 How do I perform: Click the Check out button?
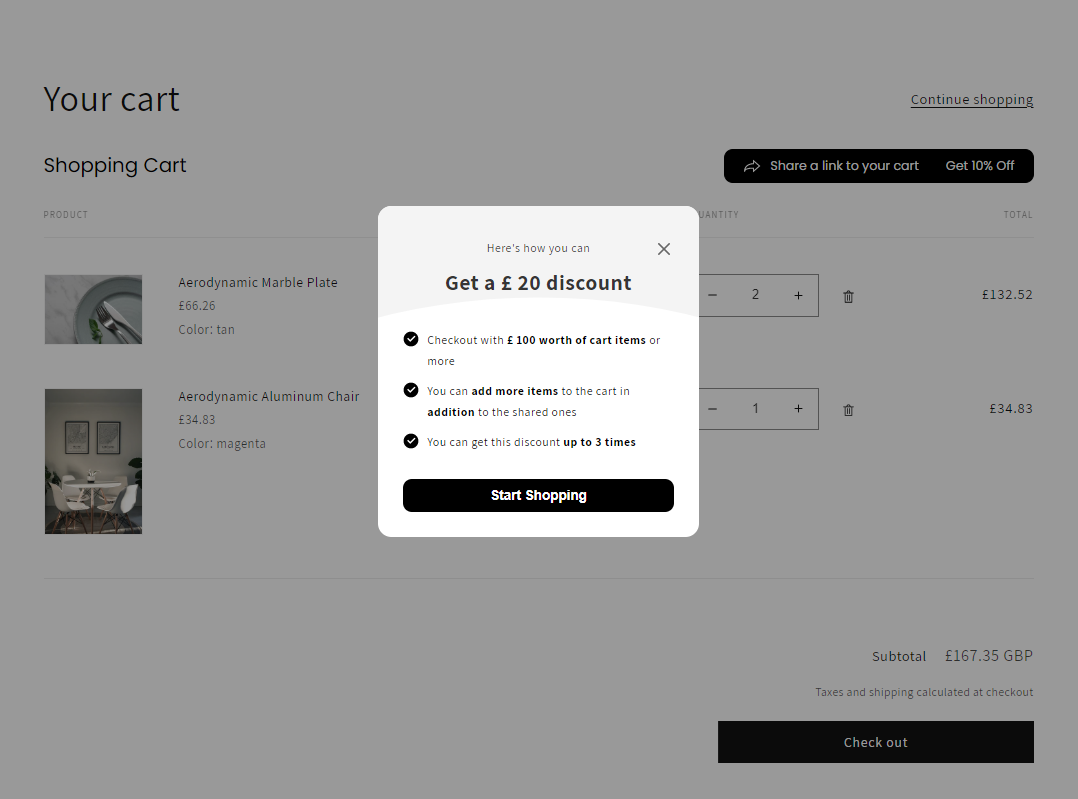(x=875, y=742)
